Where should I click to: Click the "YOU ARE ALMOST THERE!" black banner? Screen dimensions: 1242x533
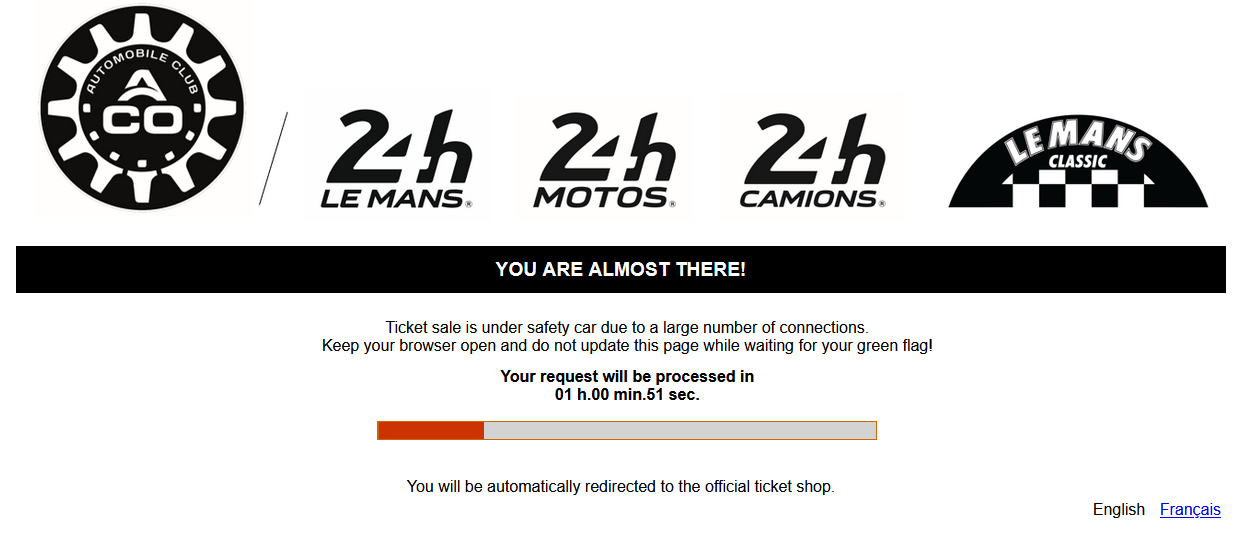pyautogui.click(x=620, y=270)
